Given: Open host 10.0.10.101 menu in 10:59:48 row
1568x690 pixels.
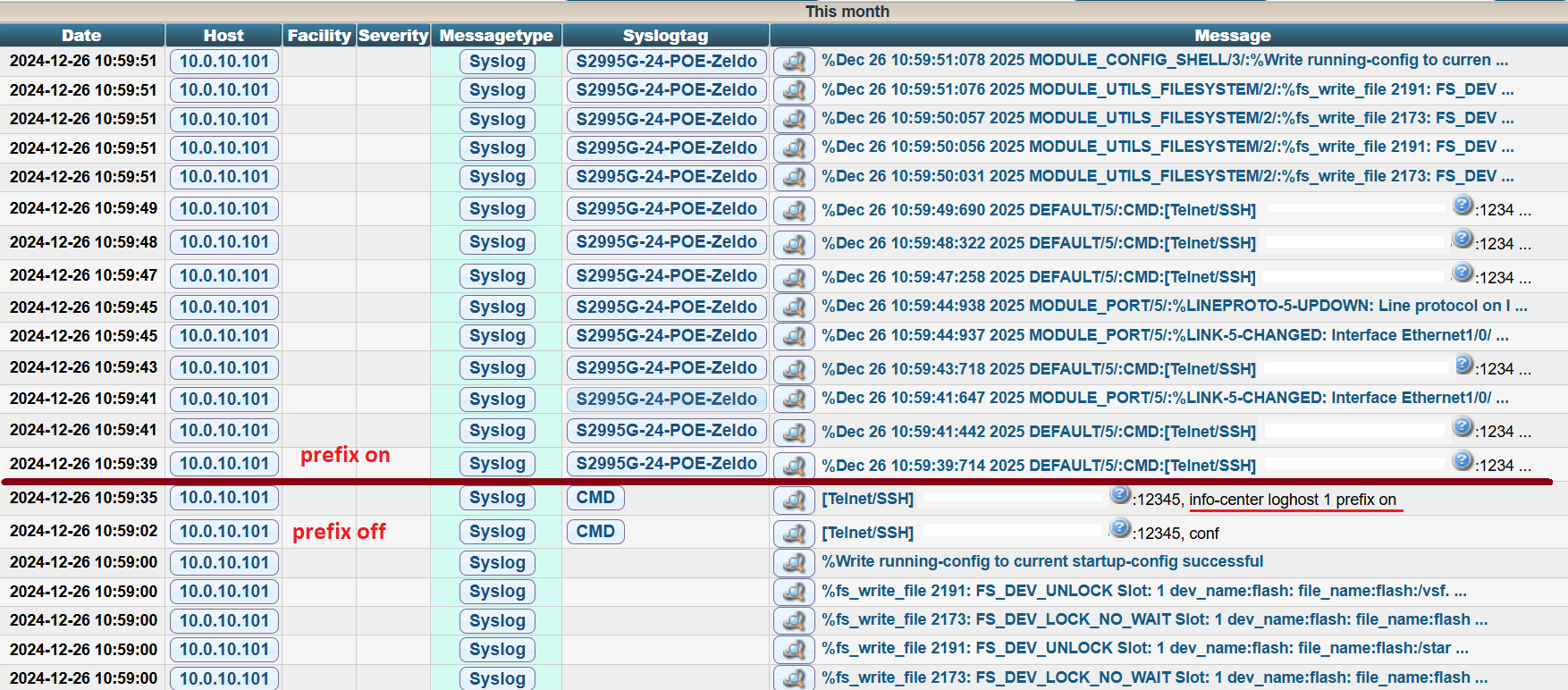Looking at the screenshot, I should pyautogui.click(x=224, y=242).
